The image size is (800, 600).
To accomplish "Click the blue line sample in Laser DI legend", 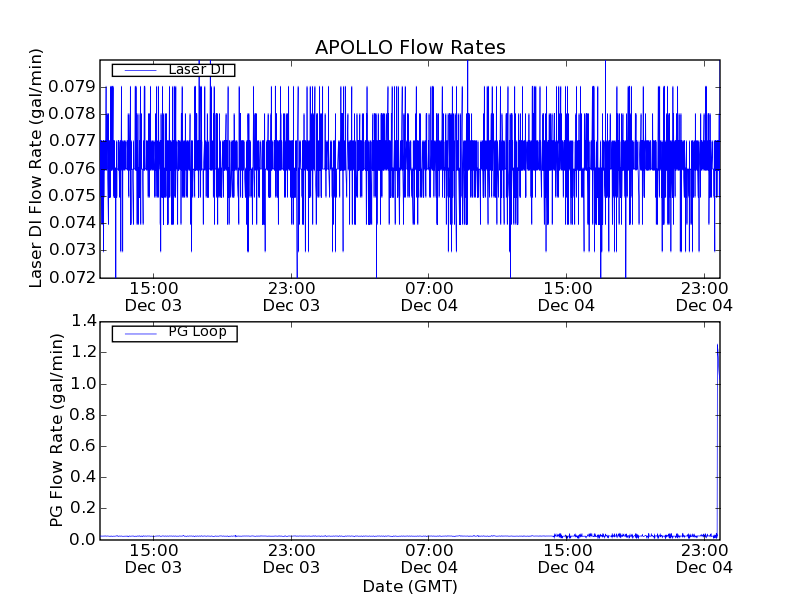I will [x=137, y=70].
